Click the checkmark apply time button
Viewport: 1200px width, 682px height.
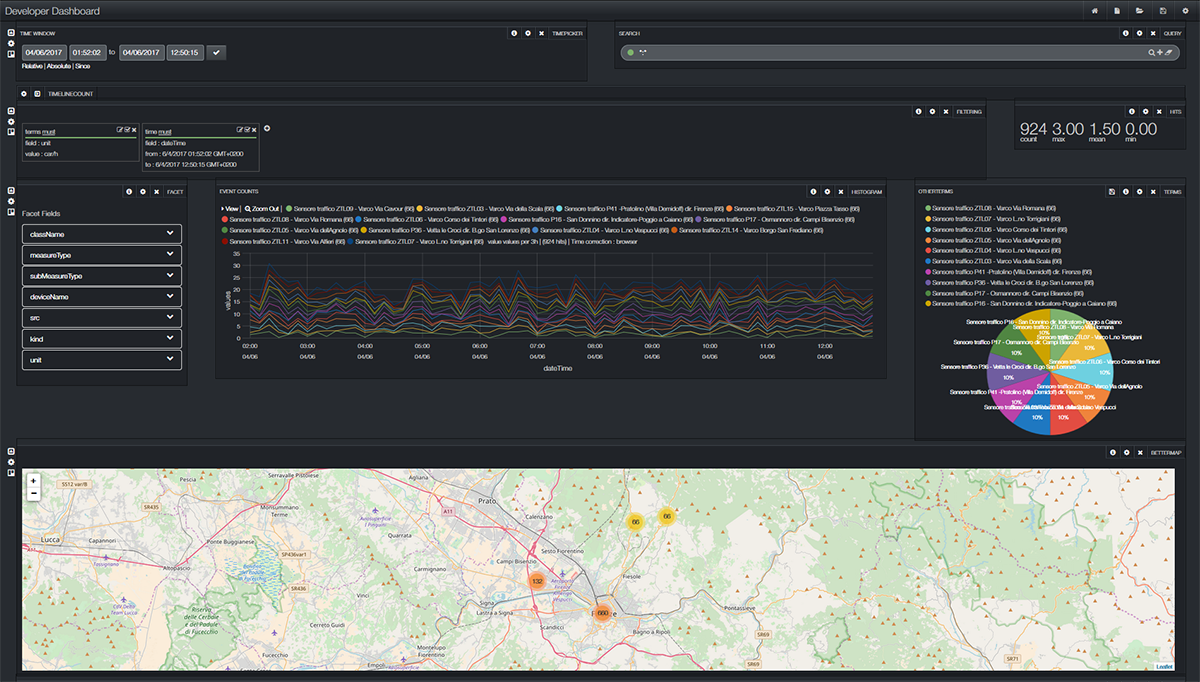point(217,52)
